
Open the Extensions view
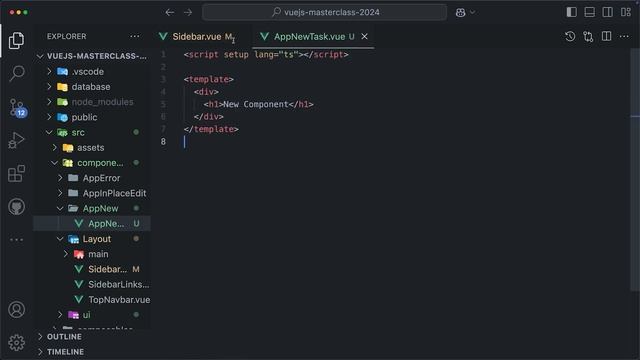(x=16, y=173)
